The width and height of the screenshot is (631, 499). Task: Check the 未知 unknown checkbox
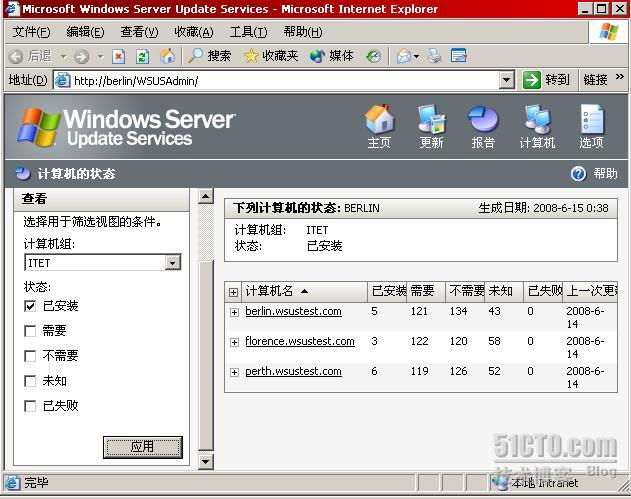[30, 381]
